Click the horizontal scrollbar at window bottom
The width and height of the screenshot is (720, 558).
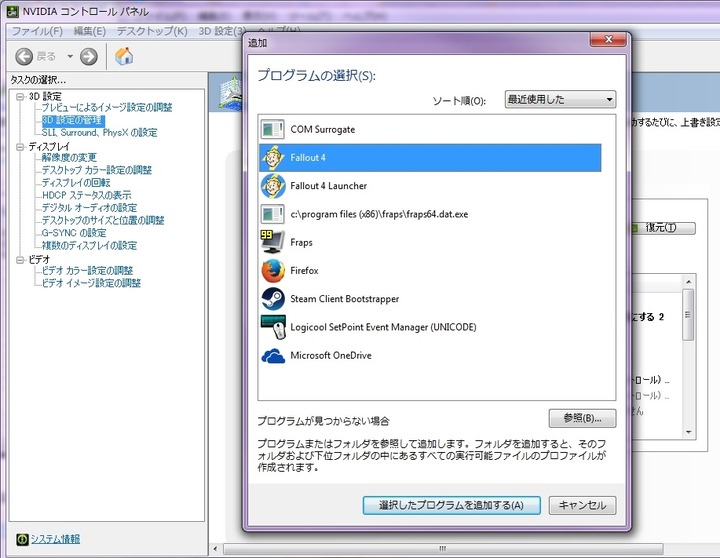(443, 549)
